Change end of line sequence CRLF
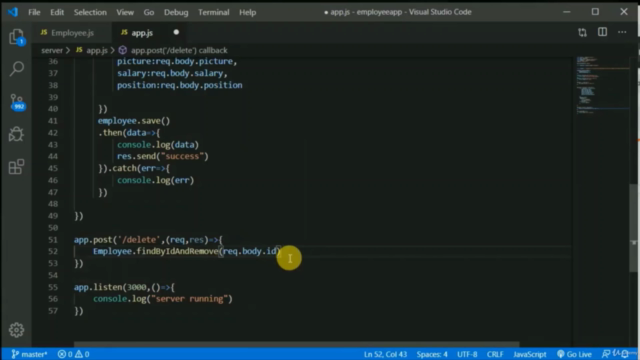640x360 pixels. pyautogui.click(x=495, y=354)
